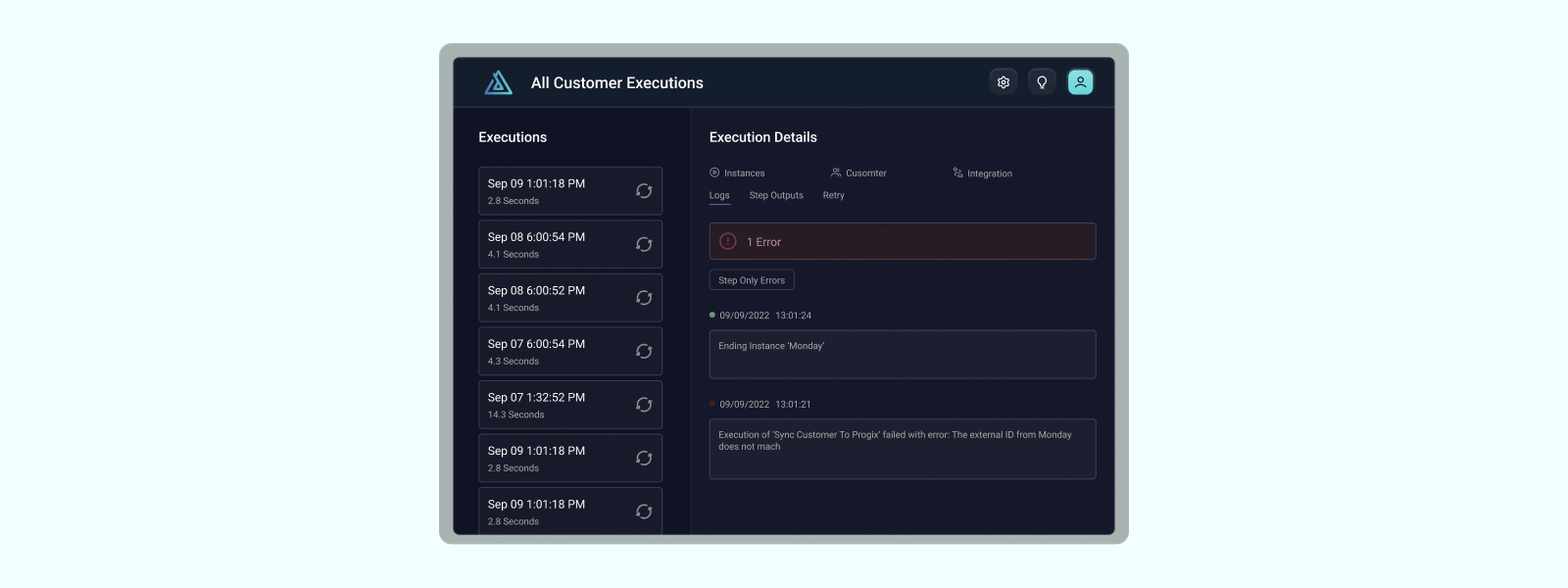This screenshot has width=1568, height=588.
Task: Select the Sep 08 6:00:54 PM execution row
Action: 570,244
